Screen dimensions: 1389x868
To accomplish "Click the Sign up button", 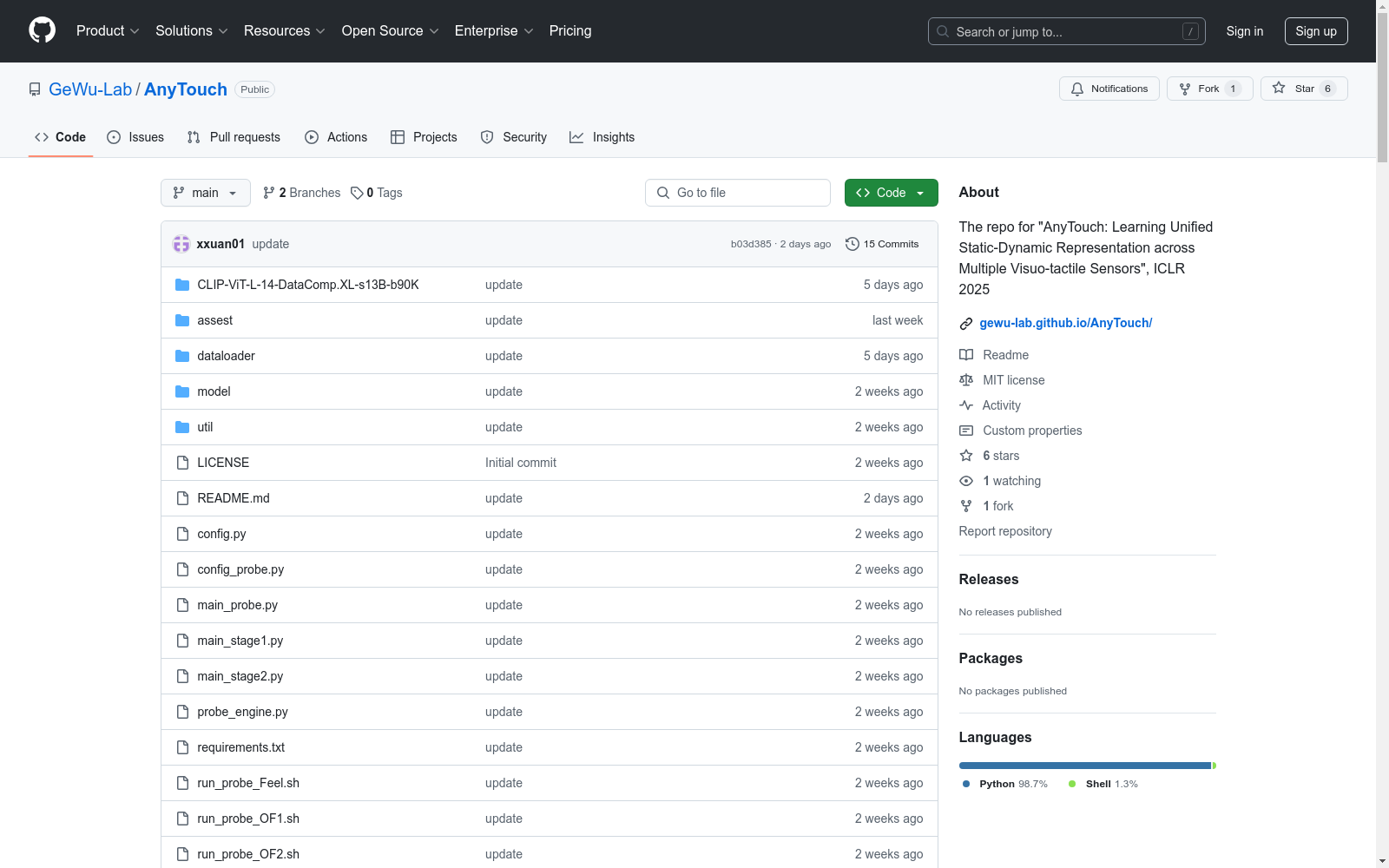I will point(1315,31).
